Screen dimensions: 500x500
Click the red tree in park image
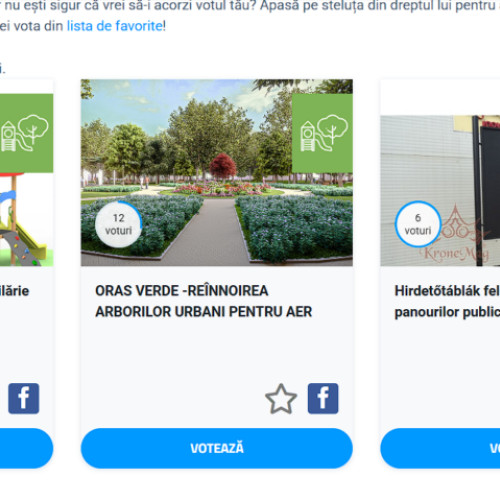click(x=223, y=166)
